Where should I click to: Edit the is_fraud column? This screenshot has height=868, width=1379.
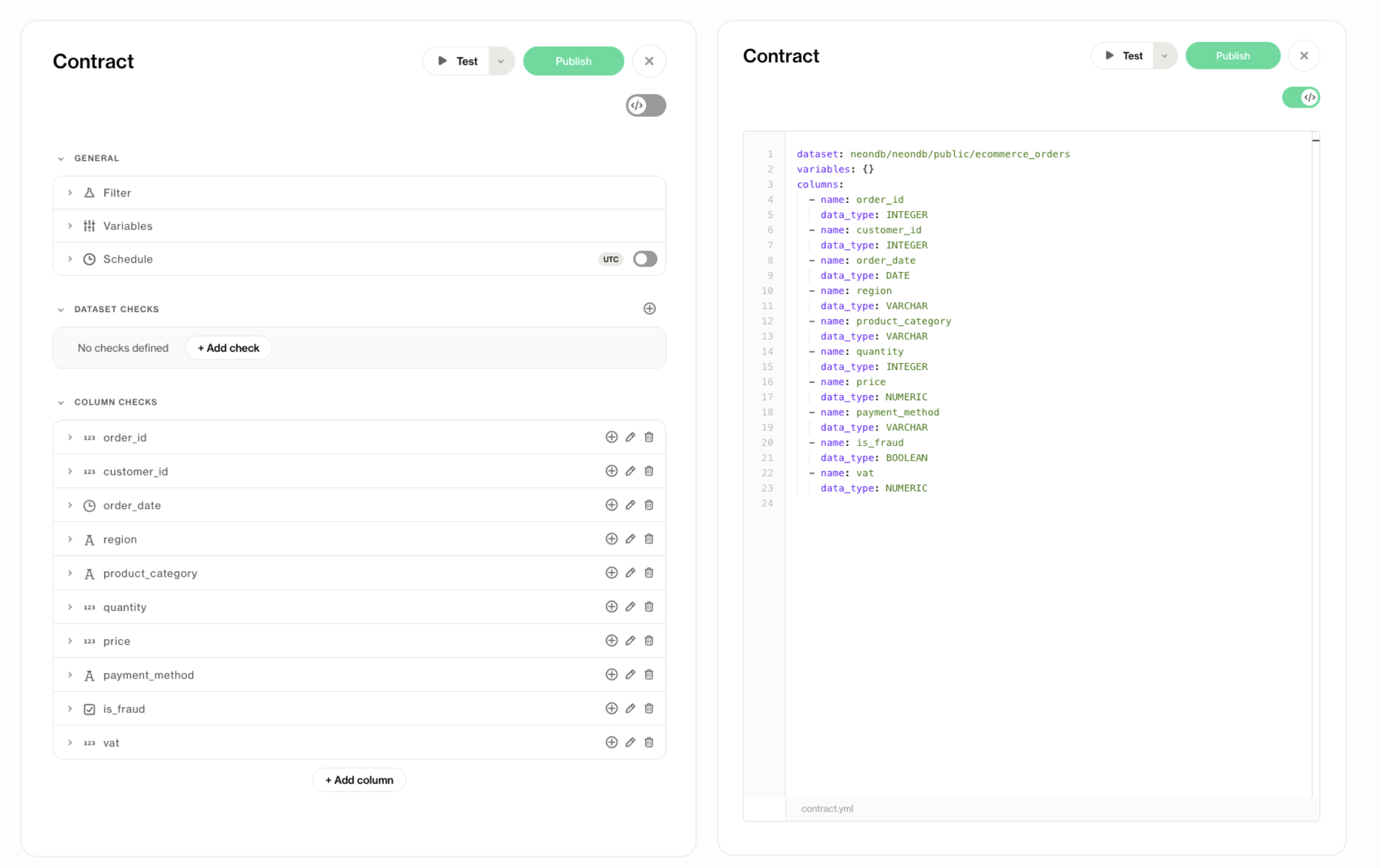(x=630, y=708)
